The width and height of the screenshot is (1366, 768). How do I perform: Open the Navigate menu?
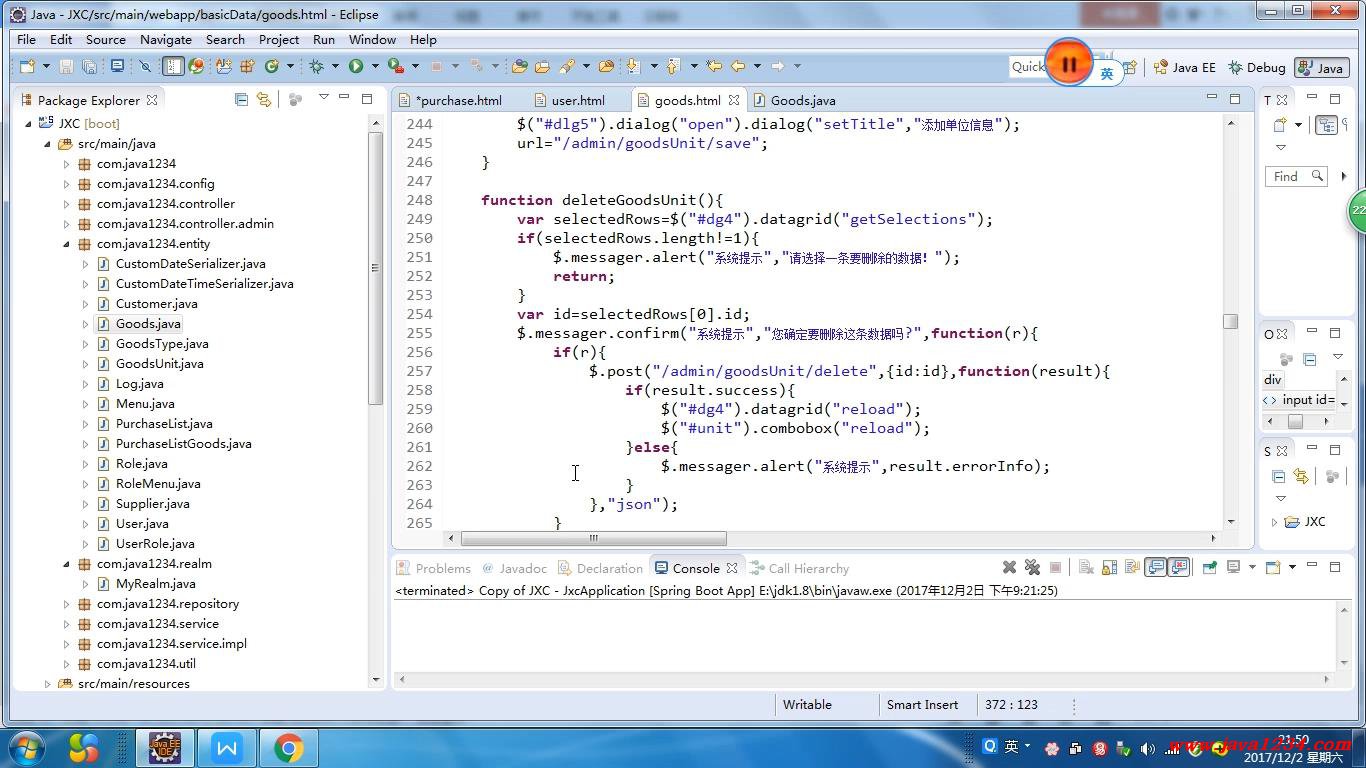tap(166, 39)
